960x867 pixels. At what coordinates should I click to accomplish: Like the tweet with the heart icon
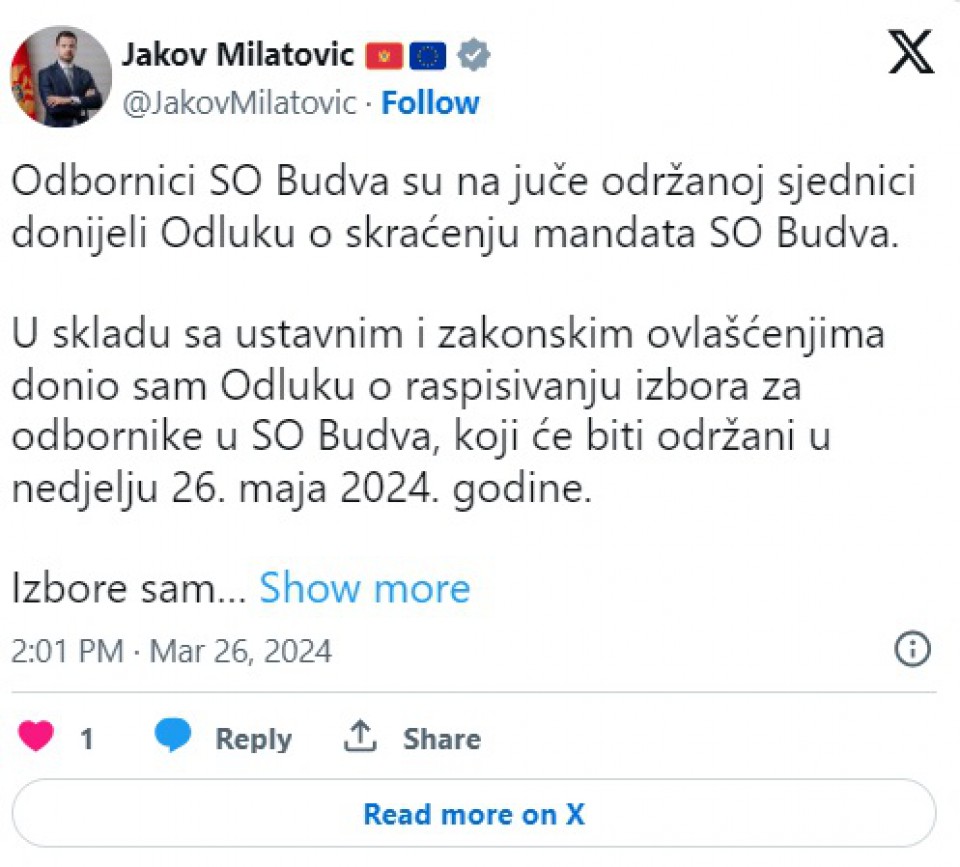coord(37,737)
